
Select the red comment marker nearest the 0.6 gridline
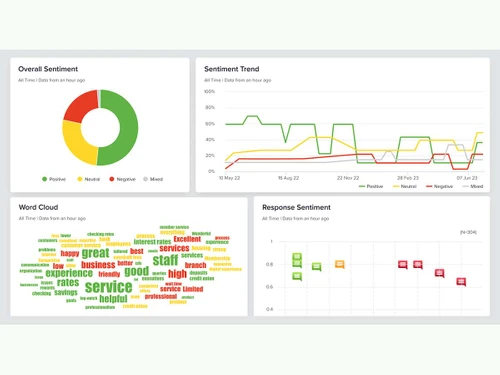tap(461, 282)
